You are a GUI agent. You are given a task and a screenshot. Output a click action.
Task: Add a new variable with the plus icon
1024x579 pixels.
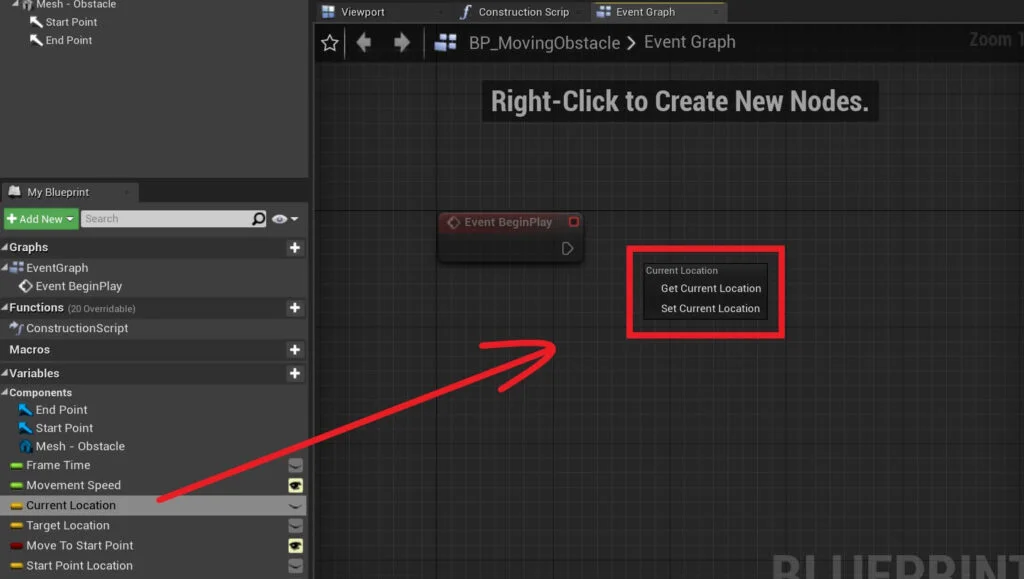click(294, 374)
